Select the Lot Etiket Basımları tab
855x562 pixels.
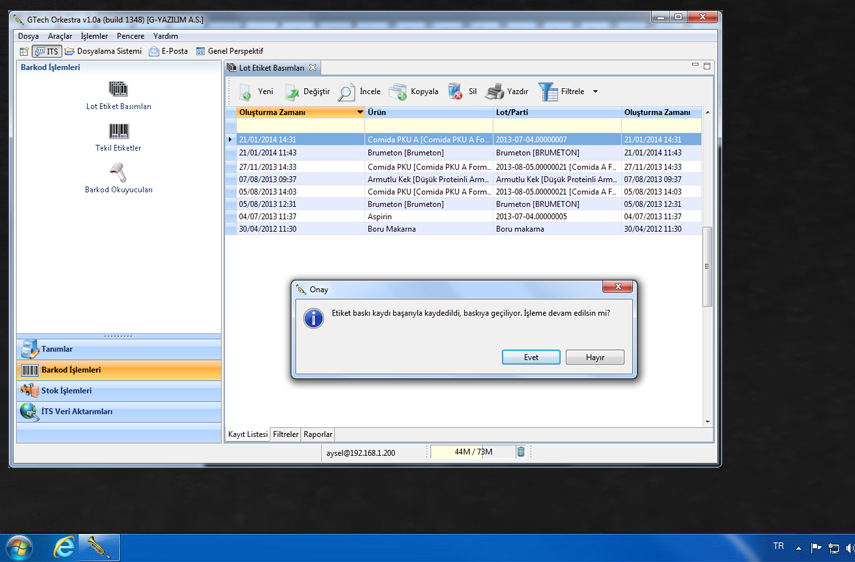point(272,68)
